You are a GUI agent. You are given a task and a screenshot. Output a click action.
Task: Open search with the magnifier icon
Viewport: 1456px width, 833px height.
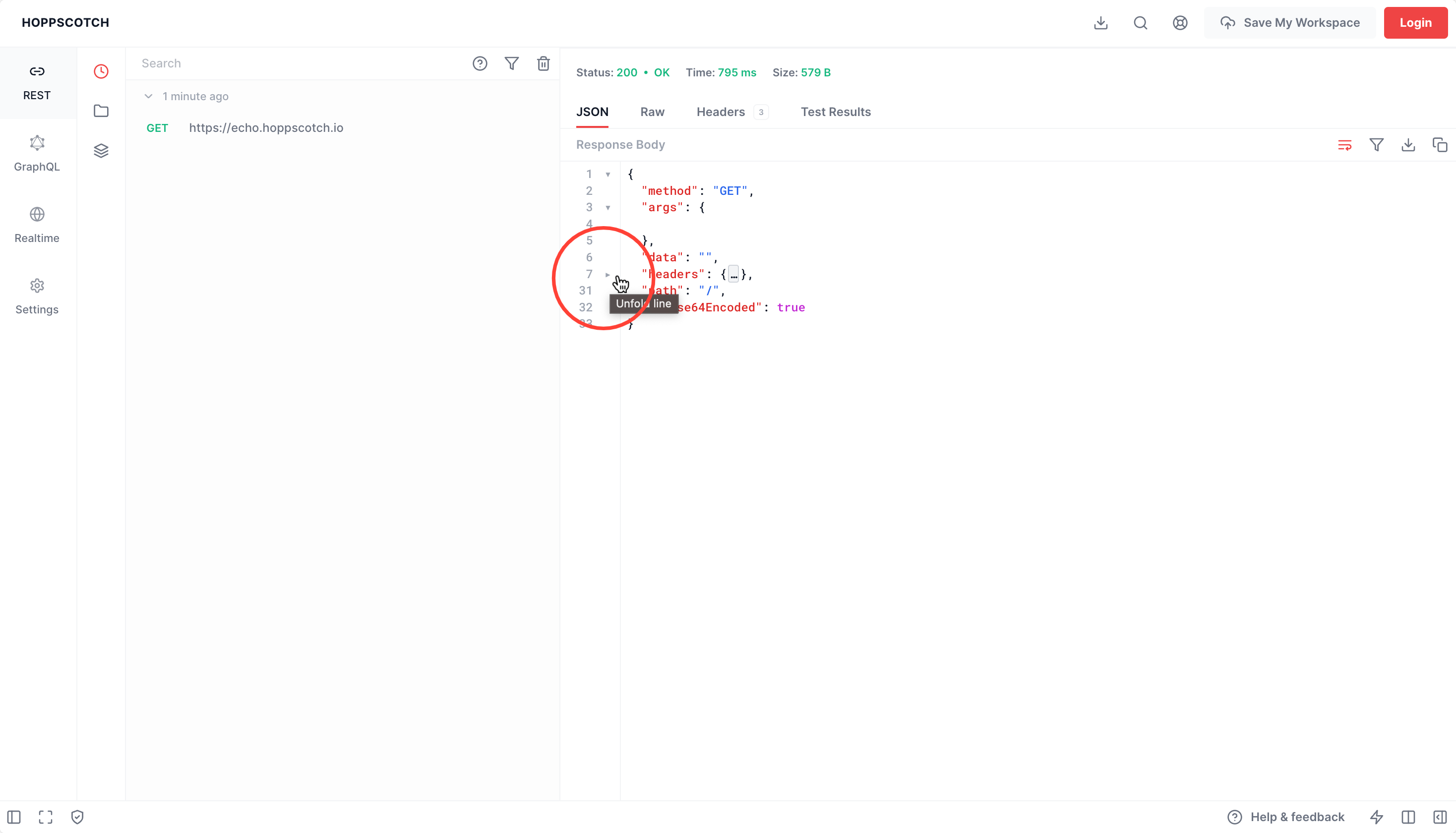tap(1140, 23)
